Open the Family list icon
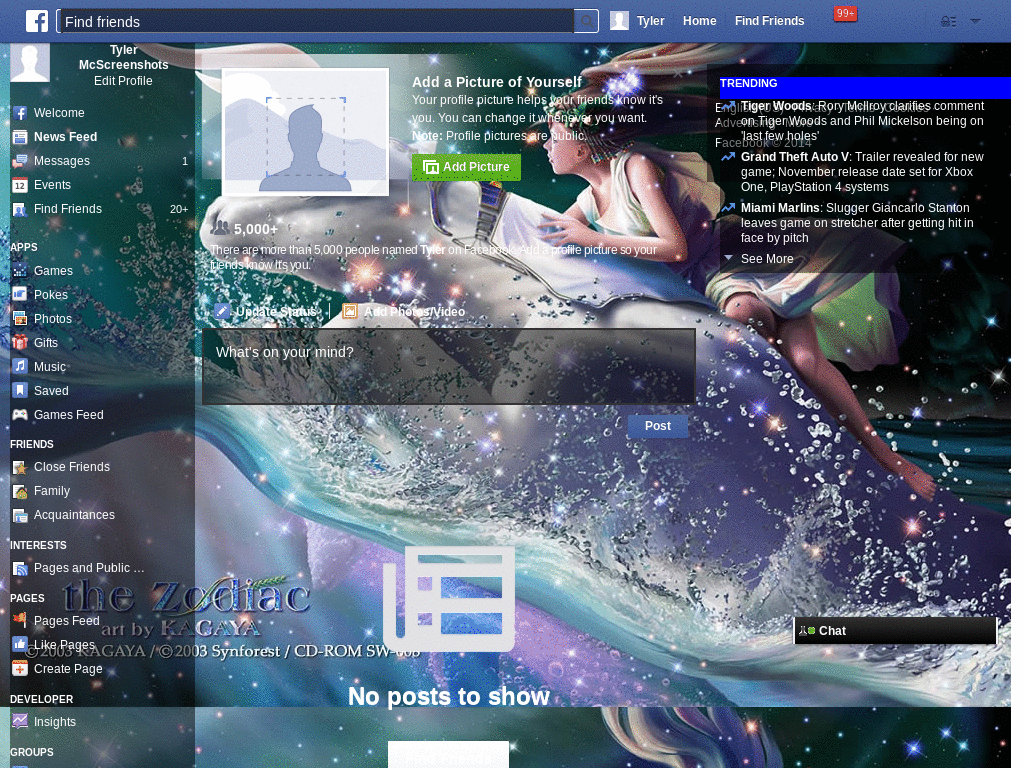This screenshot has width=1024, height=768. click(20, 491)
